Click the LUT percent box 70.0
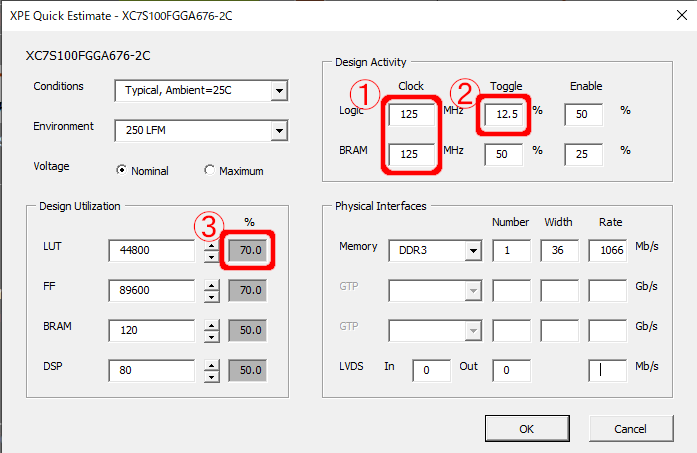This screenshot has height=453, width=697. [x=248, y=250]
